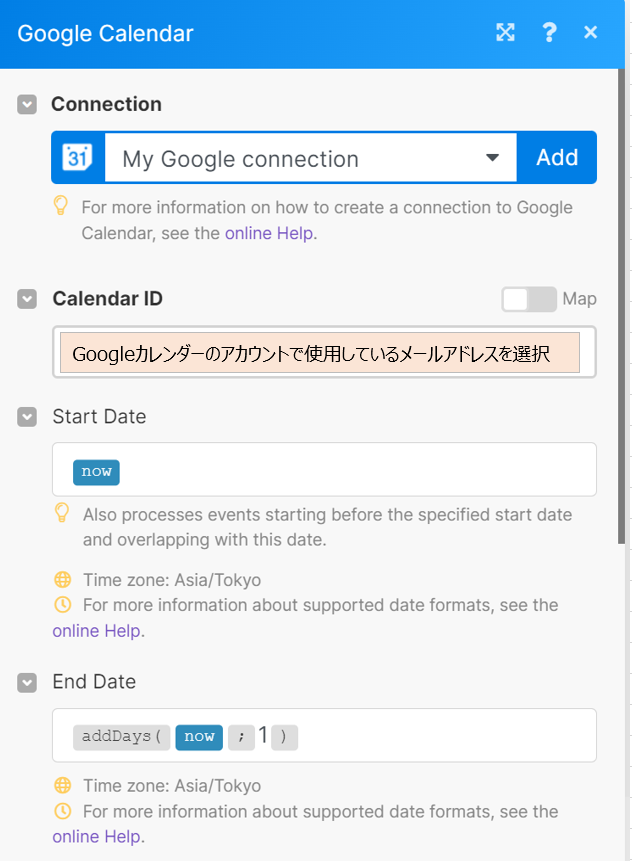Collapse the End Date section chevron
This screenshot has height=861, width=632.
coord(27,683)
